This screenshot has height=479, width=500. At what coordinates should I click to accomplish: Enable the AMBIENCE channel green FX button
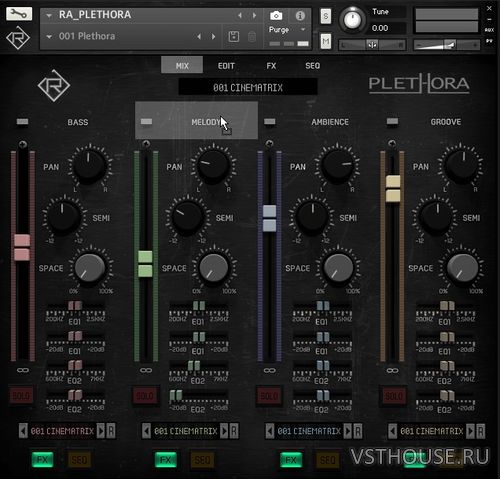click(291, 460)
